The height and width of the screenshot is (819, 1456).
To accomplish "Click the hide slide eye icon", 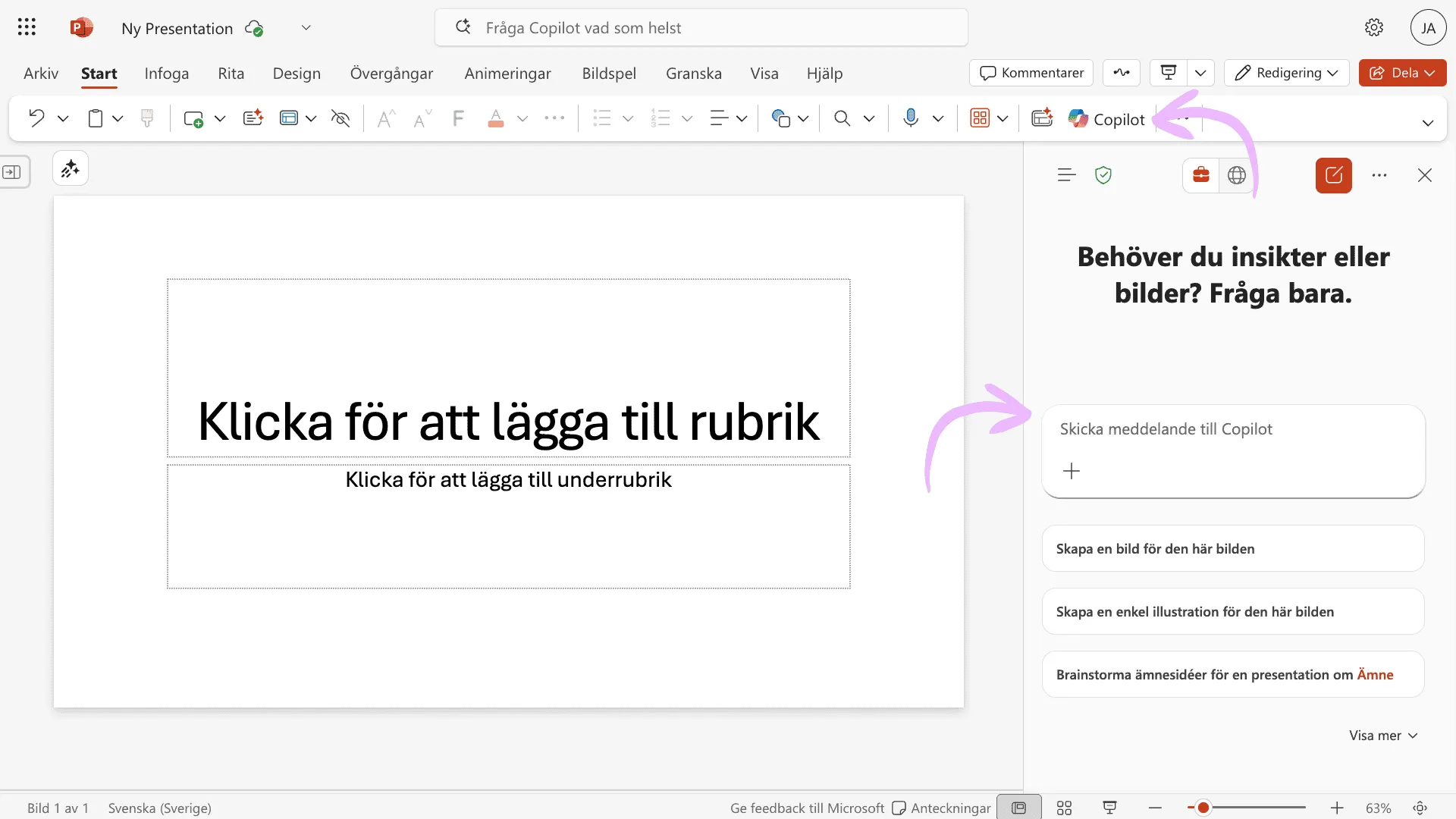I will [x=340, y=118].
